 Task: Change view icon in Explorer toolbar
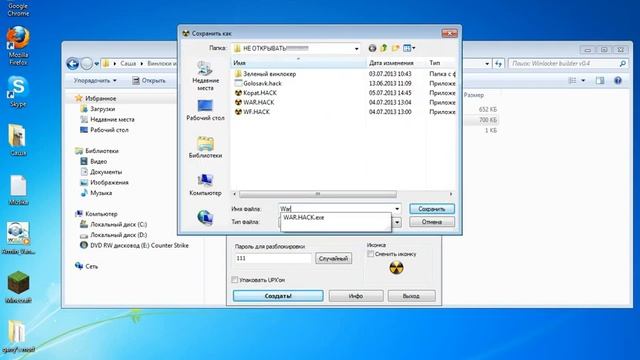(573, 80)
